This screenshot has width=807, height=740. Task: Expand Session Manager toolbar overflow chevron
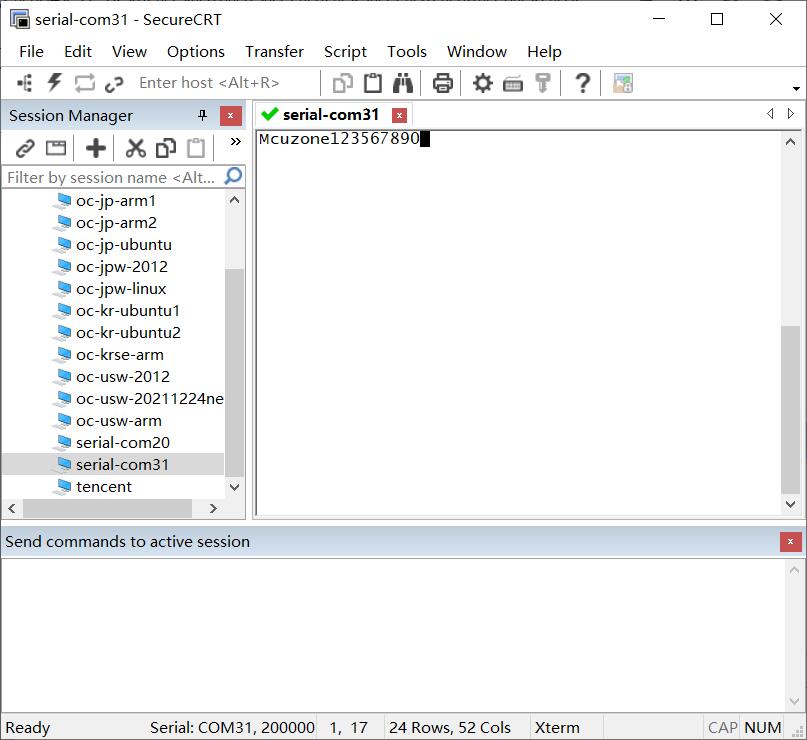236,142
